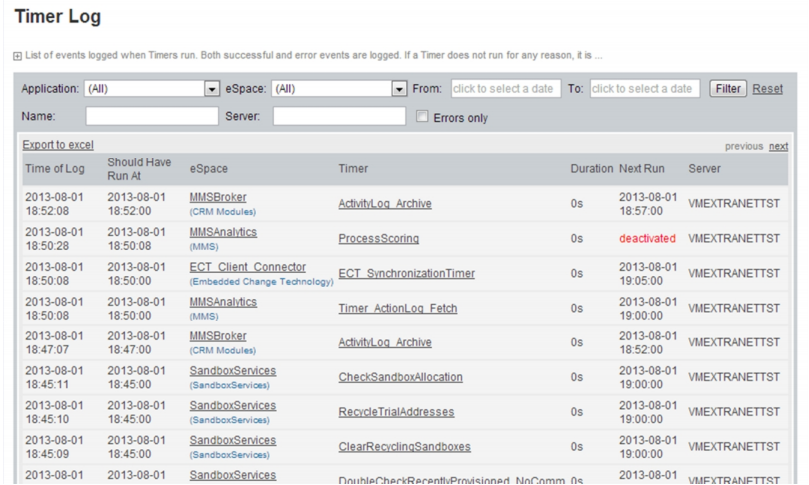Open the ClearRecyclingSandboxes timer link
809x485 pixels.
coord(404,447)
